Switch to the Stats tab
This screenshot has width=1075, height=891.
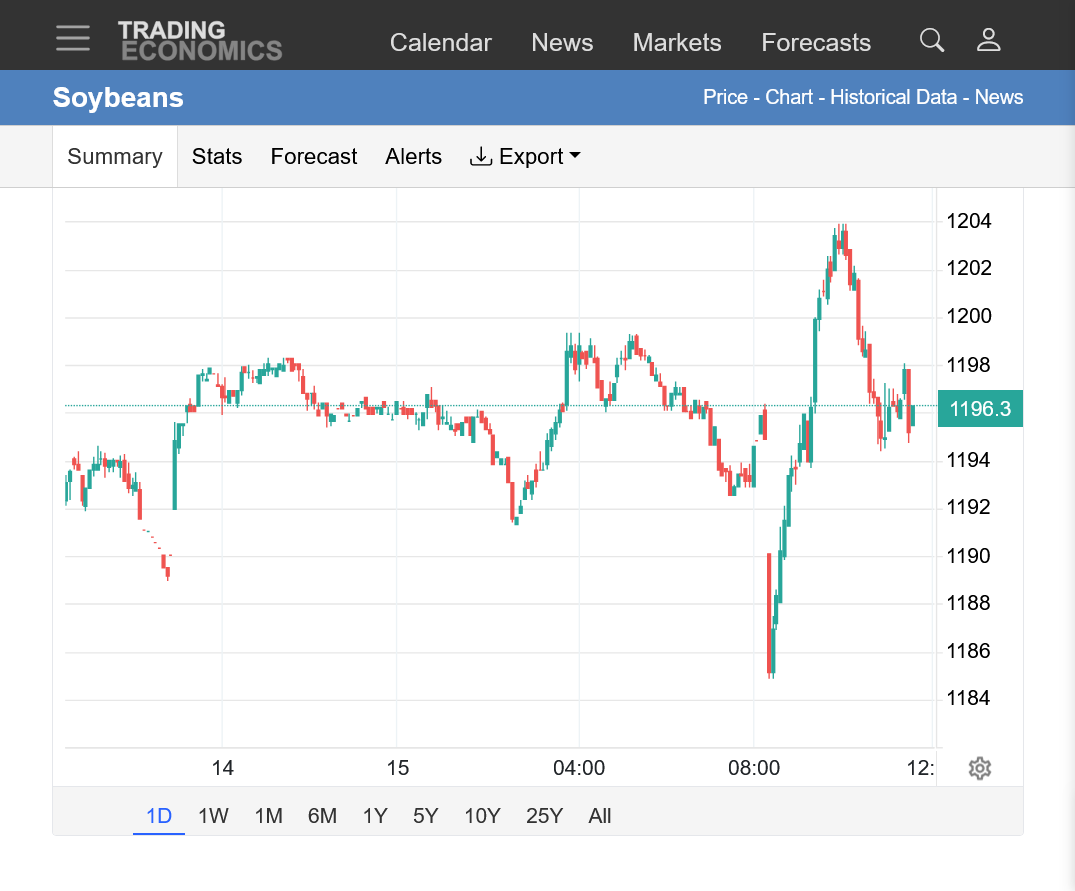point(217,156)
